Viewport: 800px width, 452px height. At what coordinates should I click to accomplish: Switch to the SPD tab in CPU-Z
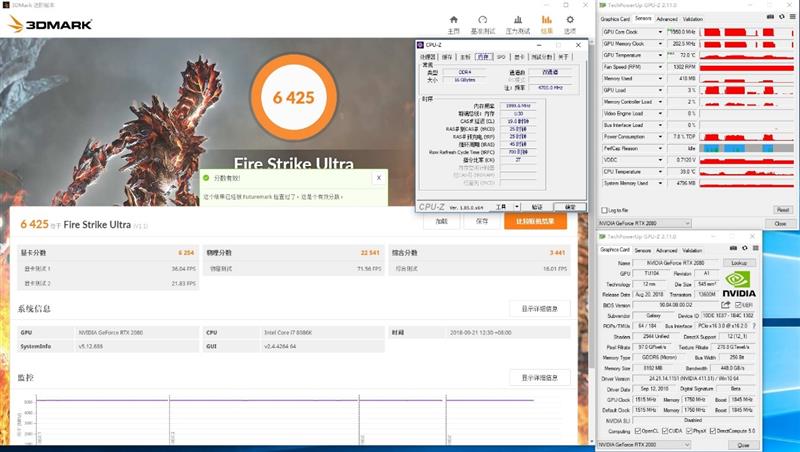(x=501, y=57)
